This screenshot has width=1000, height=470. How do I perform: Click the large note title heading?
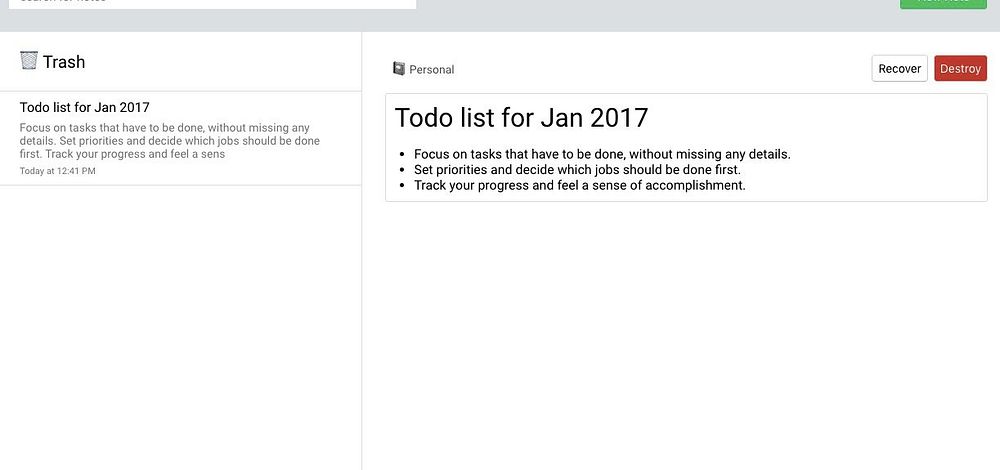click(521, 118)
